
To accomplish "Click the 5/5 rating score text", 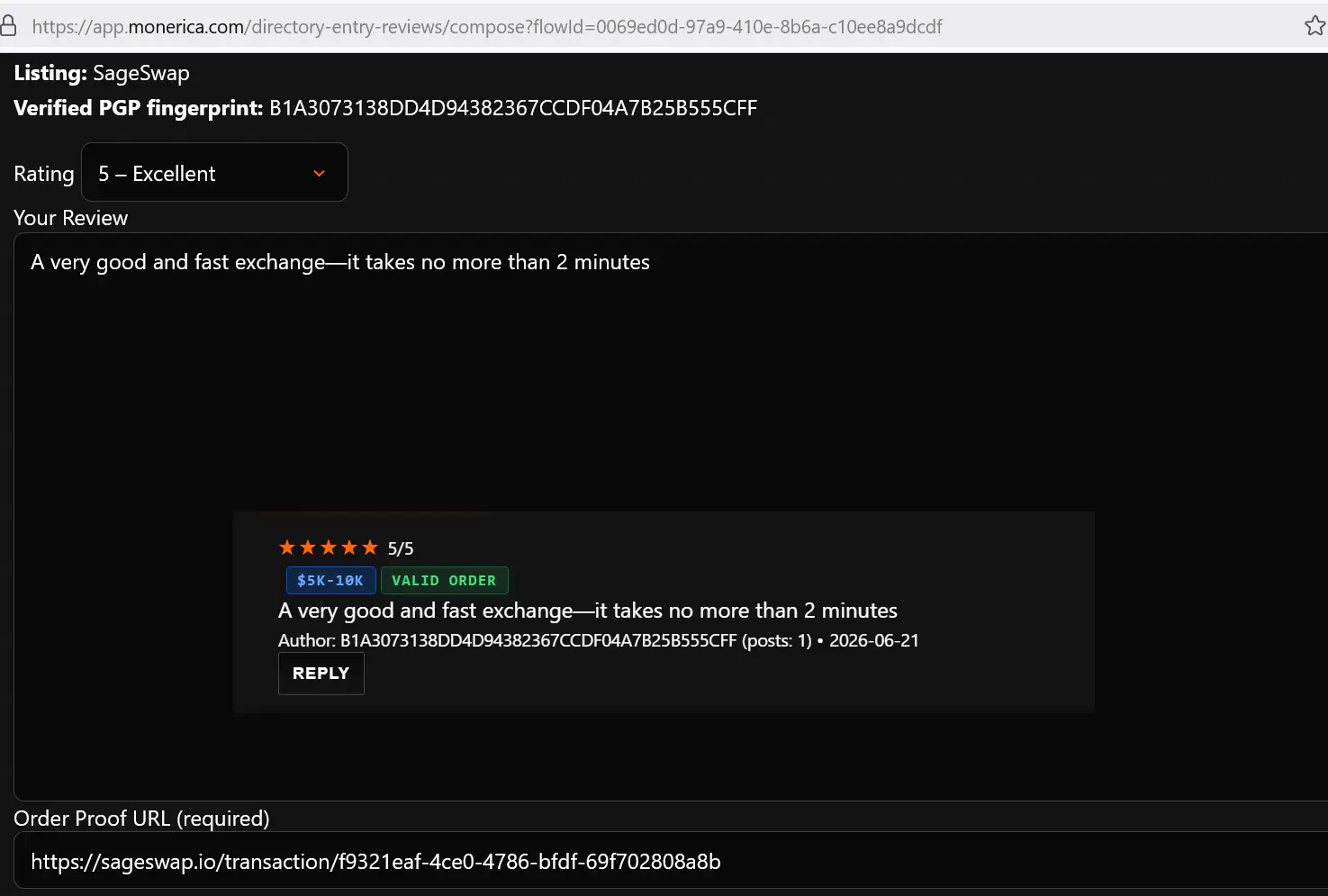I will 401,548.
